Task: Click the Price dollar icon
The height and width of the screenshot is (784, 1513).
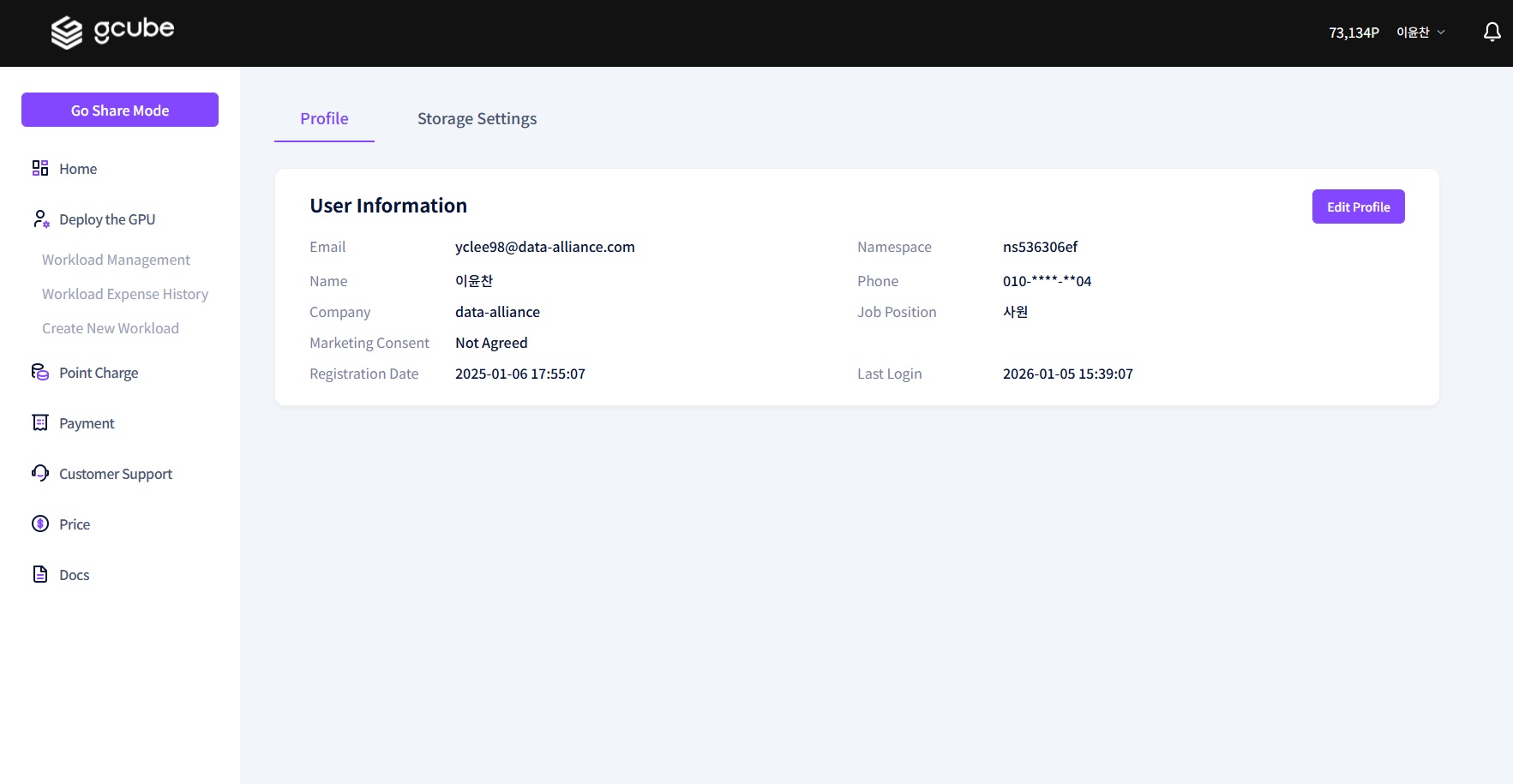Action: [39, 524]
